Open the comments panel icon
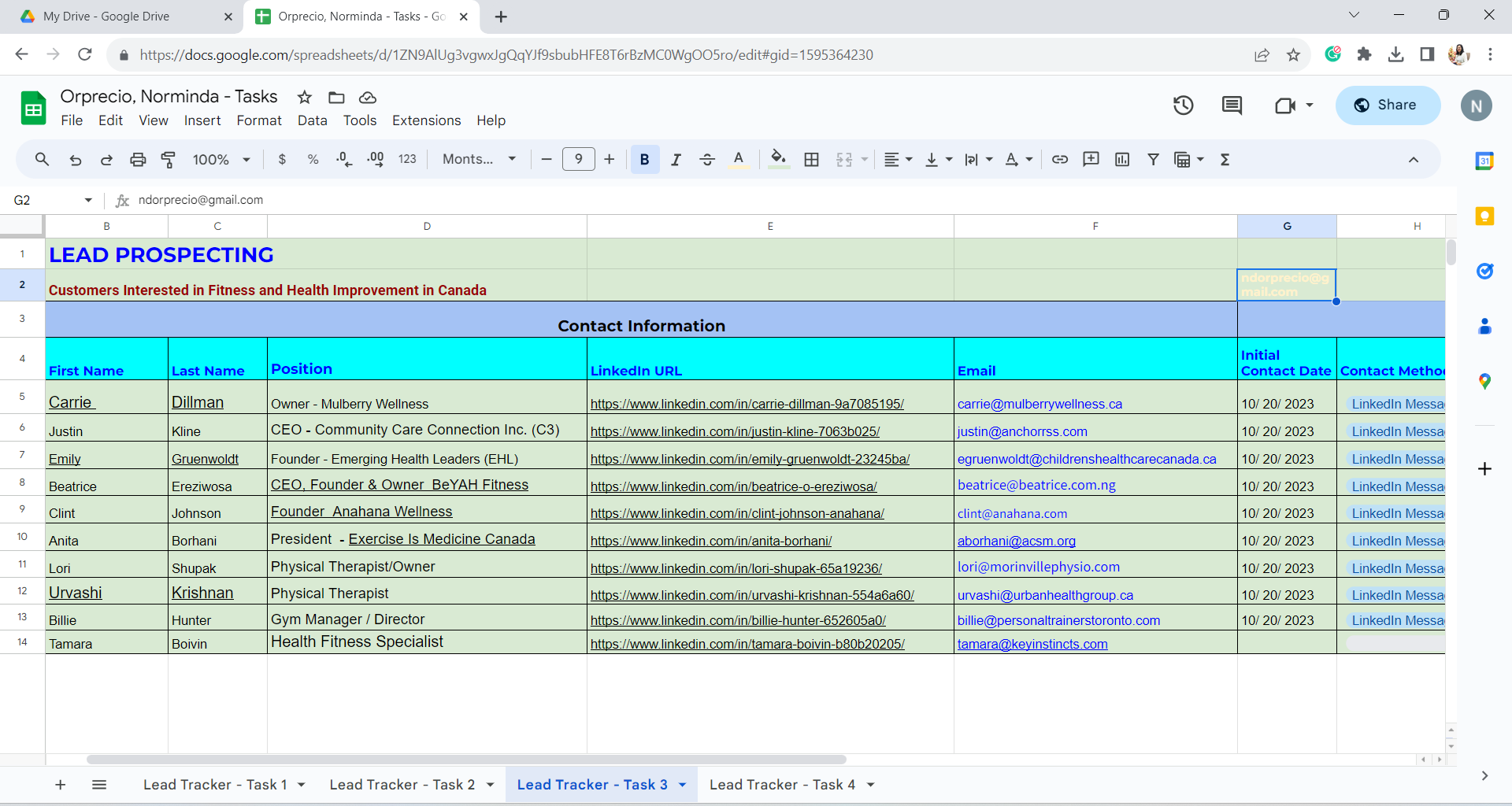 click(x=1232, y=105)
